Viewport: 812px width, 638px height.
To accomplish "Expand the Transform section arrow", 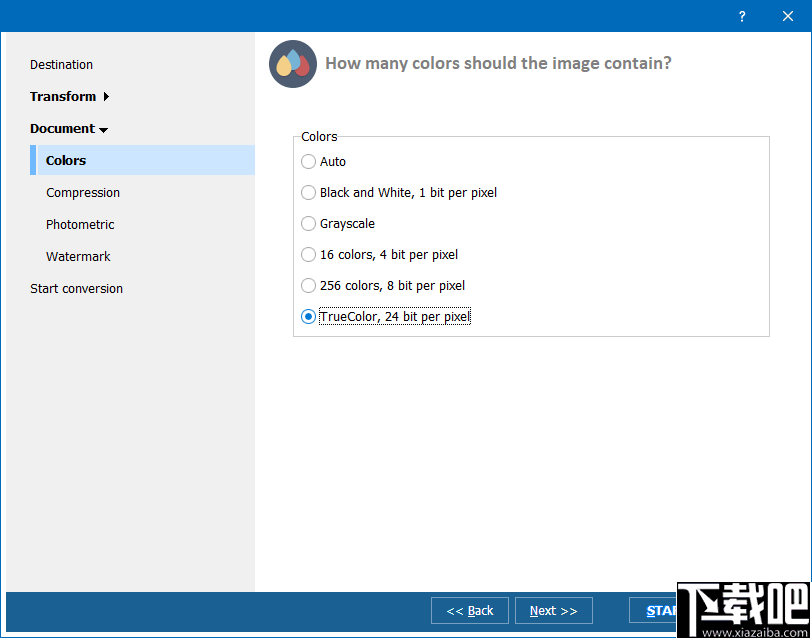I will 106,96.
